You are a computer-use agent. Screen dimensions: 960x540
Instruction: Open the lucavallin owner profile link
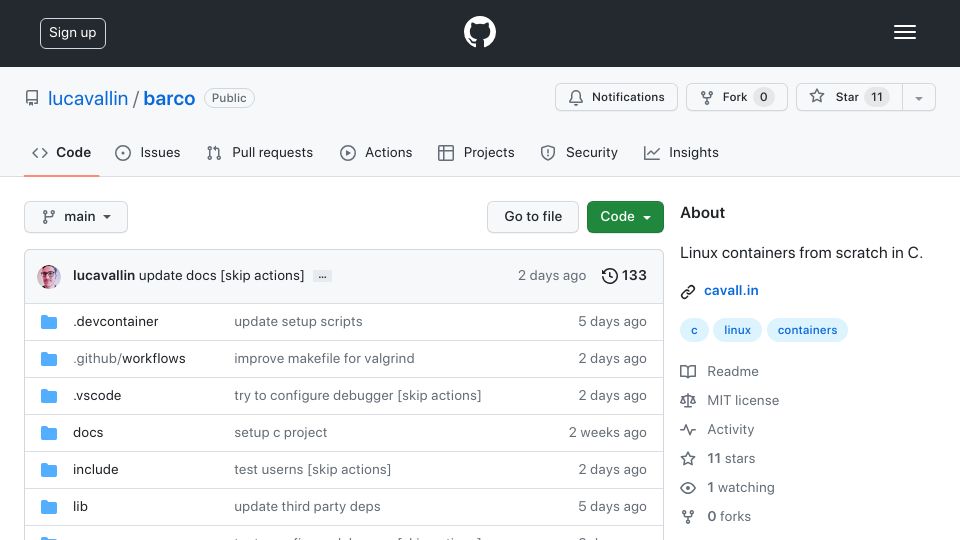click(88, 99)
